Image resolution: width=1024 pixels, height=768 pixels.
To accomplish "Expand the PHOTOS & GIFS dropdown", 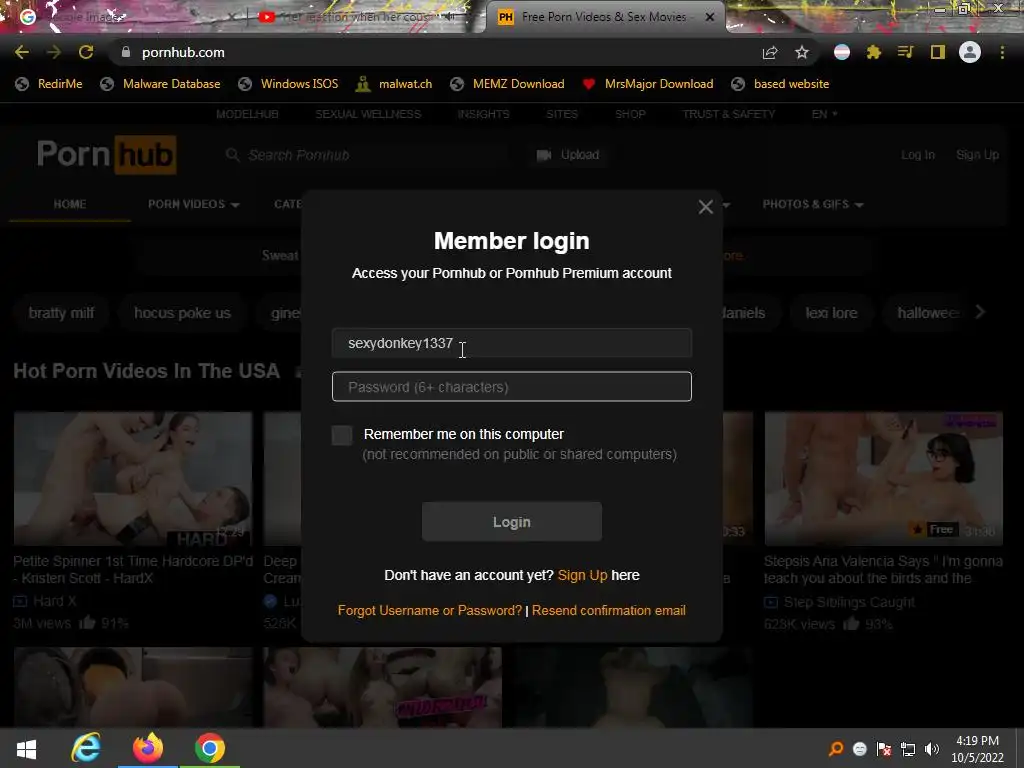I will click(x=813, y=204).
